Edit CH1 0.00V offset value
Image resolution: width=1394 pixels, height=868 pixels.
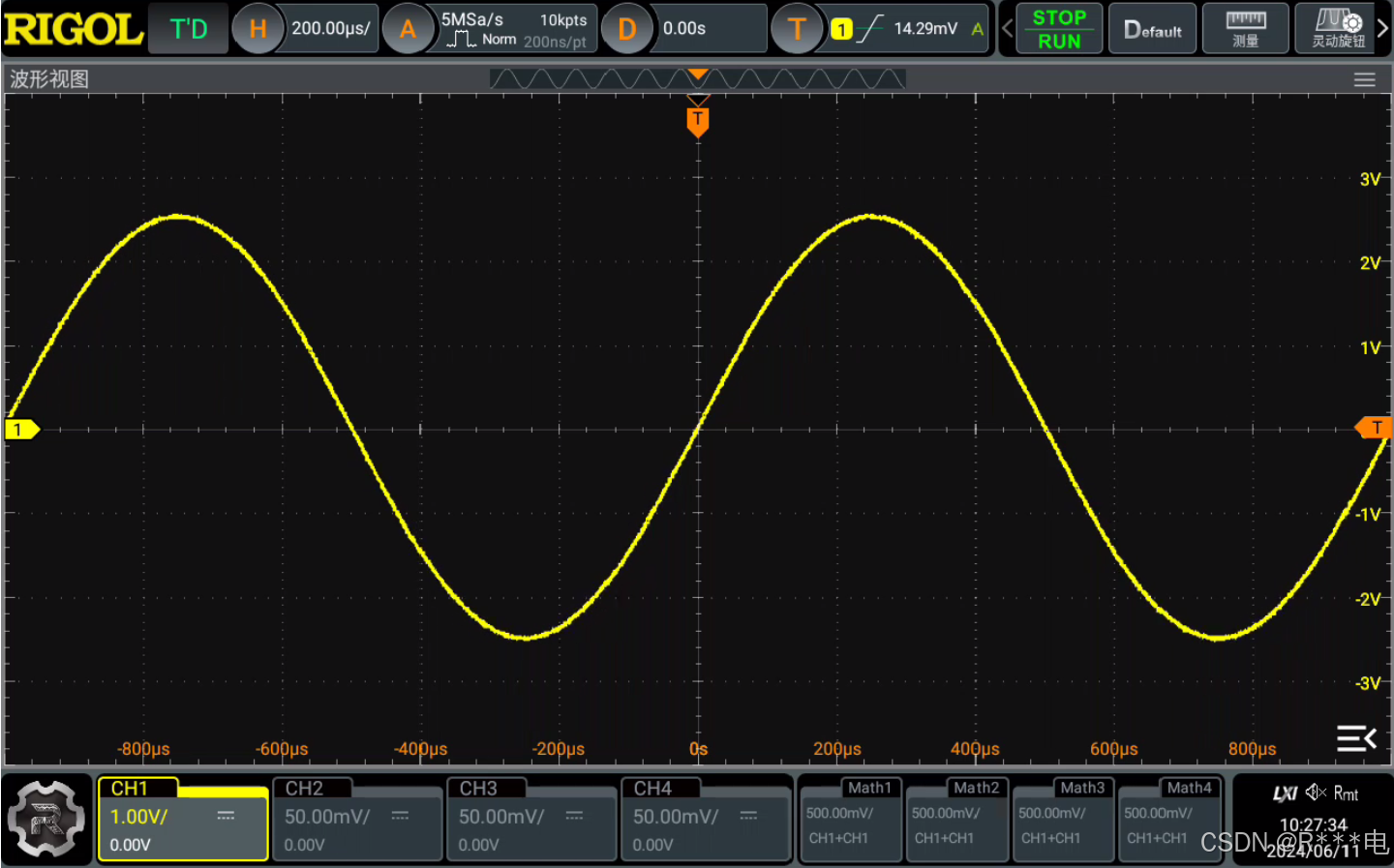pos(131,845)
